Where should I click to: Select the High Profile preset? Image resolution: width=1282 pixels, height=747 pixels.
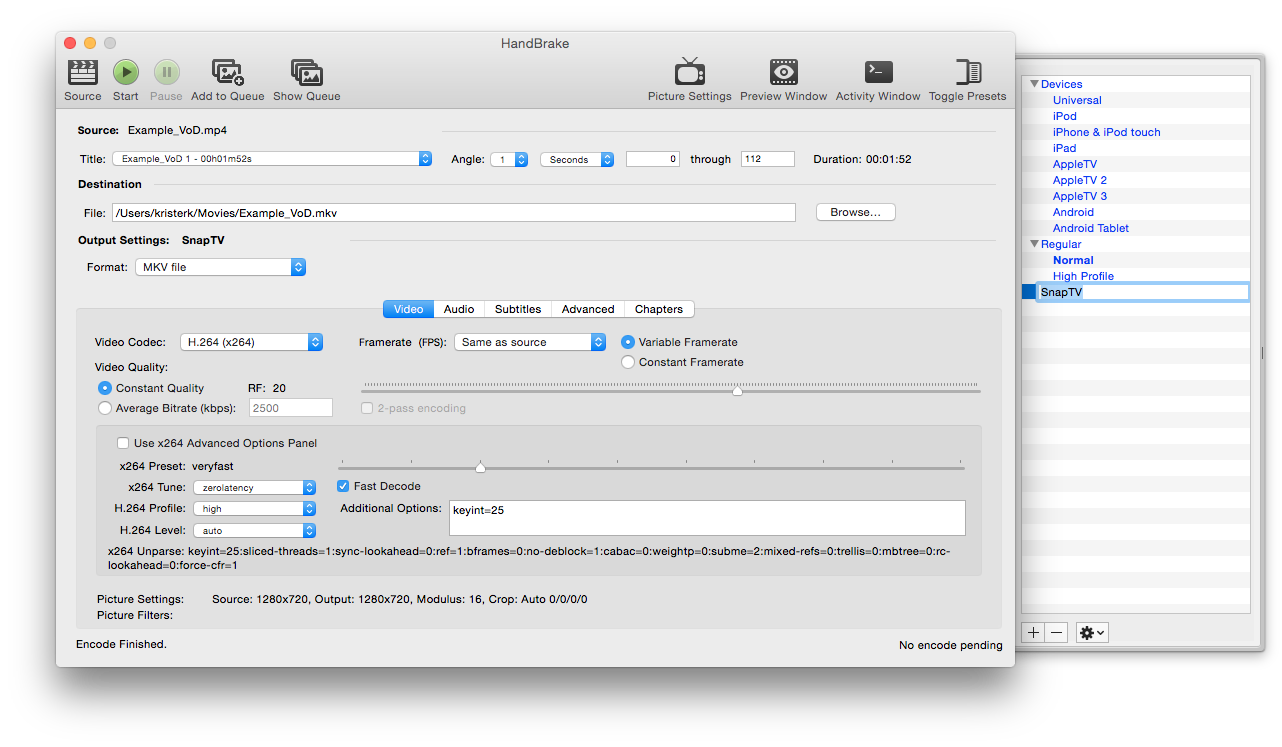[x=1083, y=276]
